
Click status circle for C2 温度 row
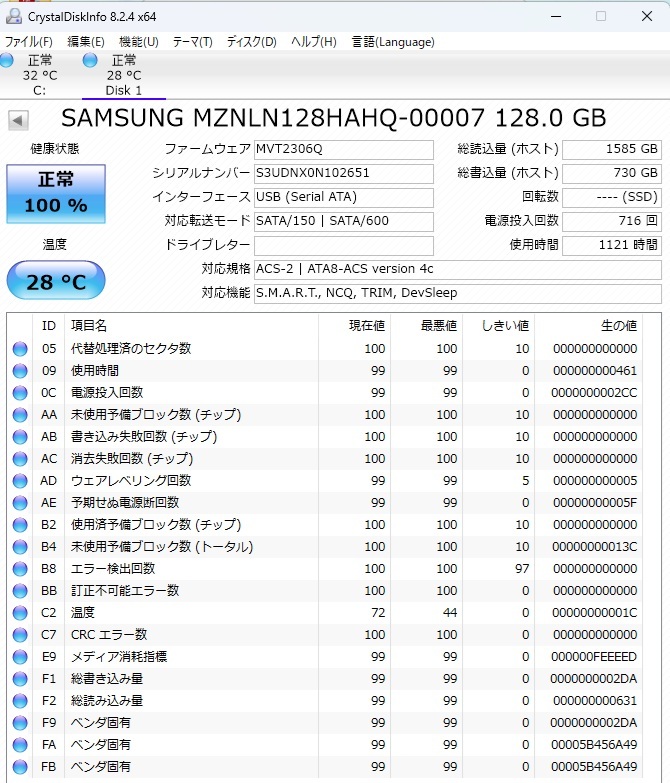(x=20, y=613)
